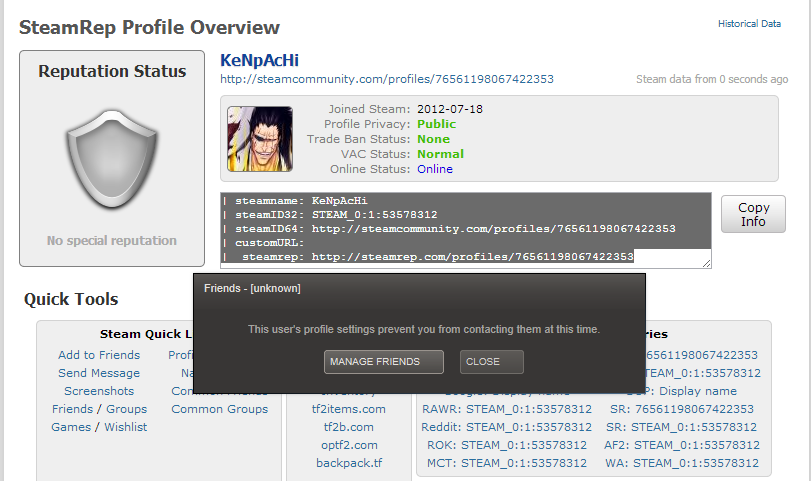Dismiss the Friends dialog with Close
The width and height of the screenshot is (811, 481).
[492, 362]
